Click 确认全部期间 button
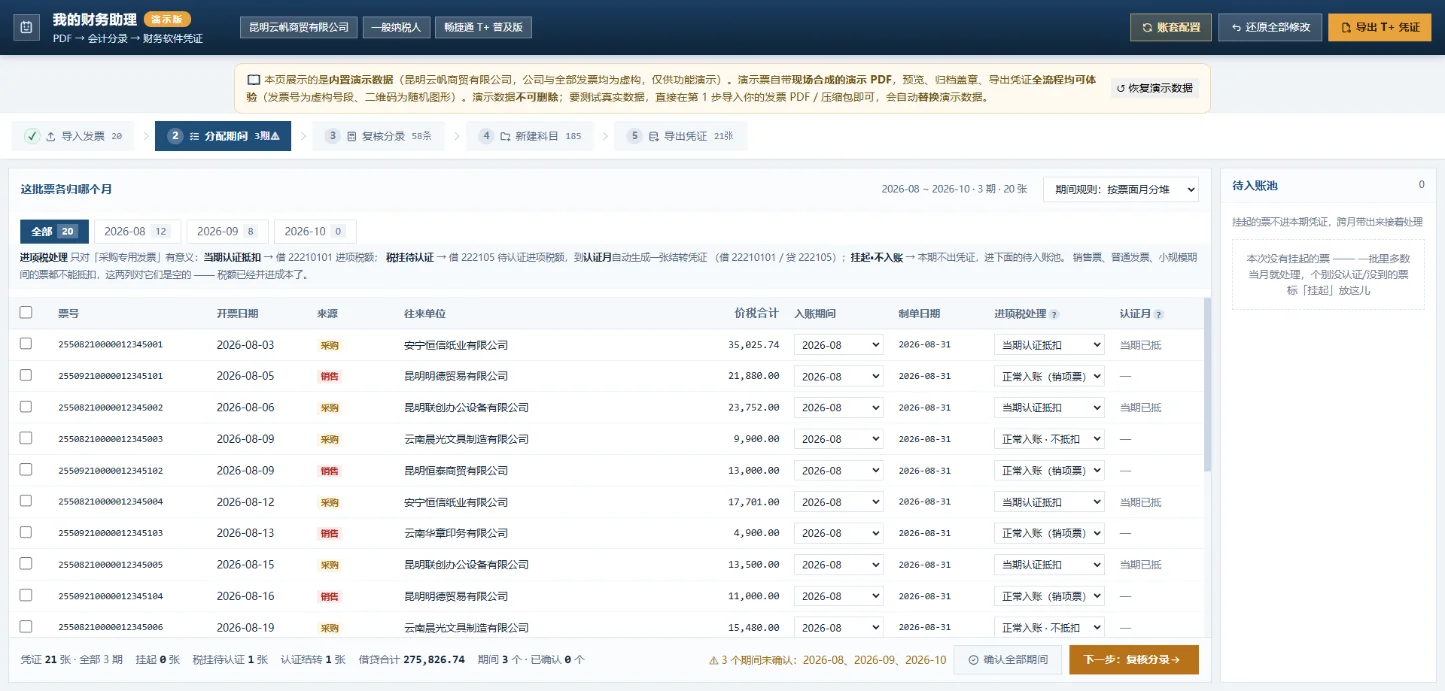Image resolution: width=1445 pixels, height=691 pixels. tap(1008, 660)
